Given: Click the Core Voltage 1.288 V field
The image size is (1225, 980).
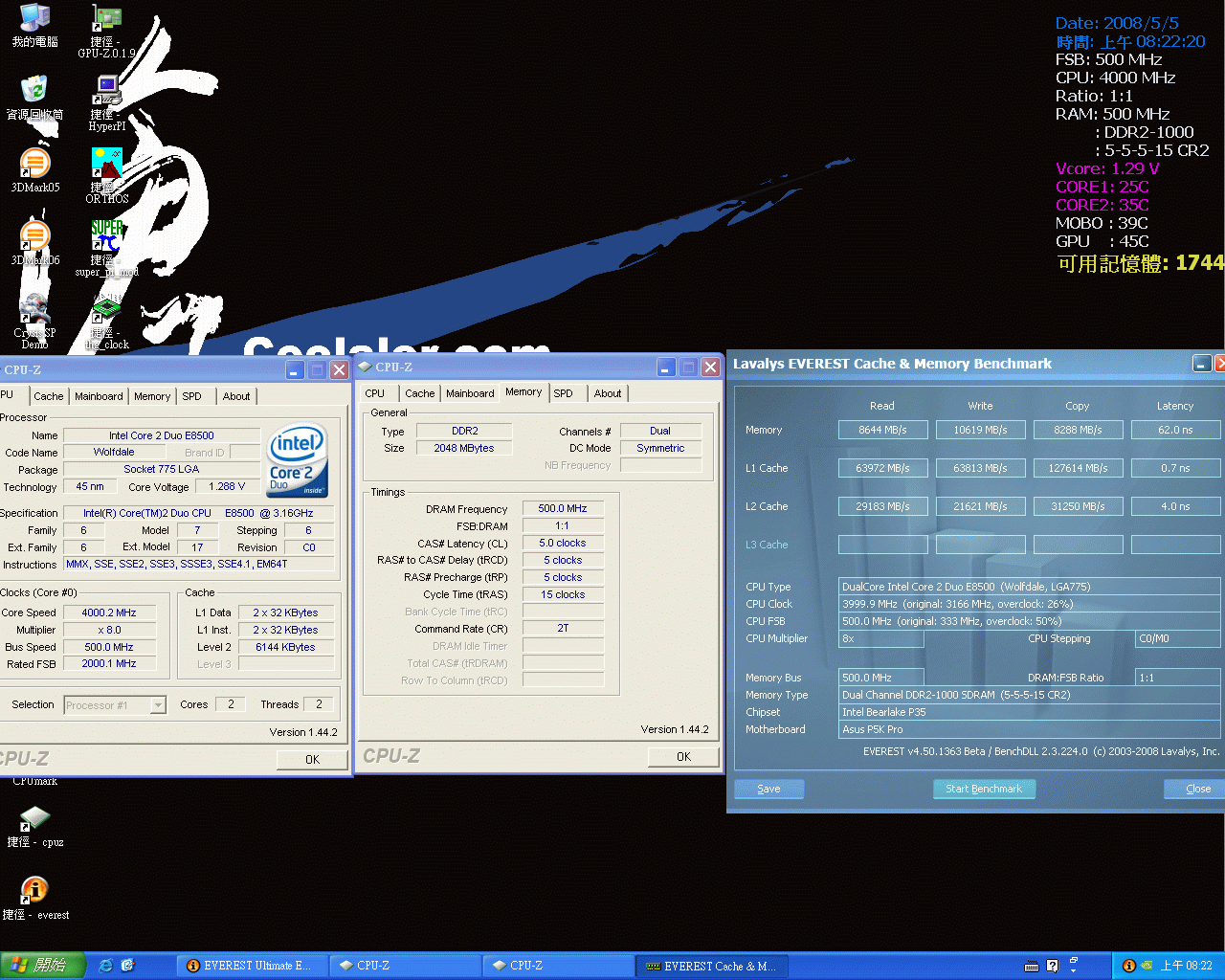Looking at the screenshot, I should [228, 487].
